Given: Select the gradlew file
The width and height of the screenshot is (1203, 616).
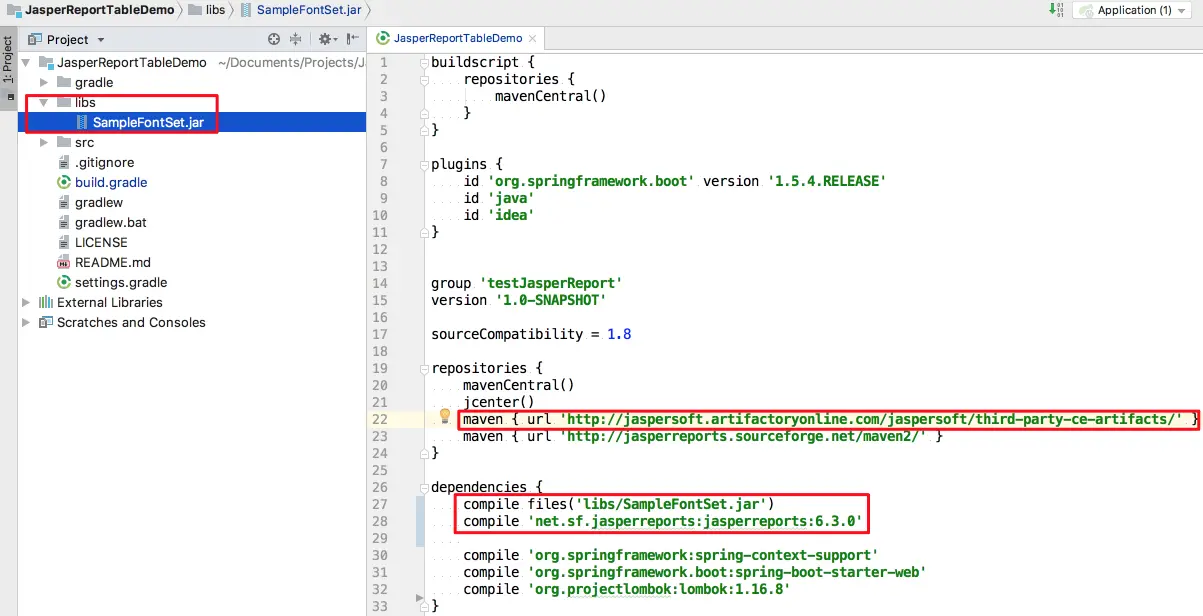Looking at the screenshot, I should 99,202.
